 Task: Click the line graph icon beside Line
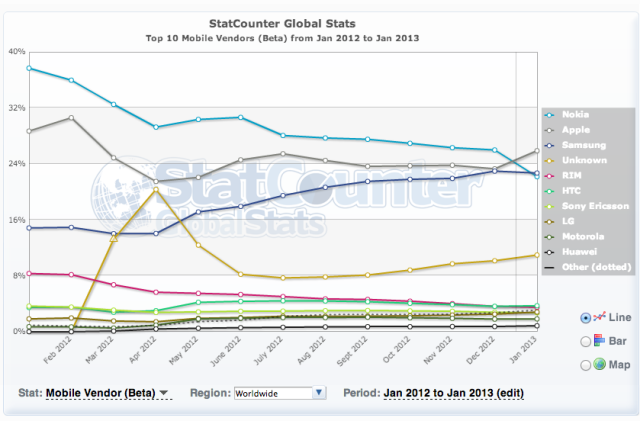pyautogui.click(x=599, y=317)
